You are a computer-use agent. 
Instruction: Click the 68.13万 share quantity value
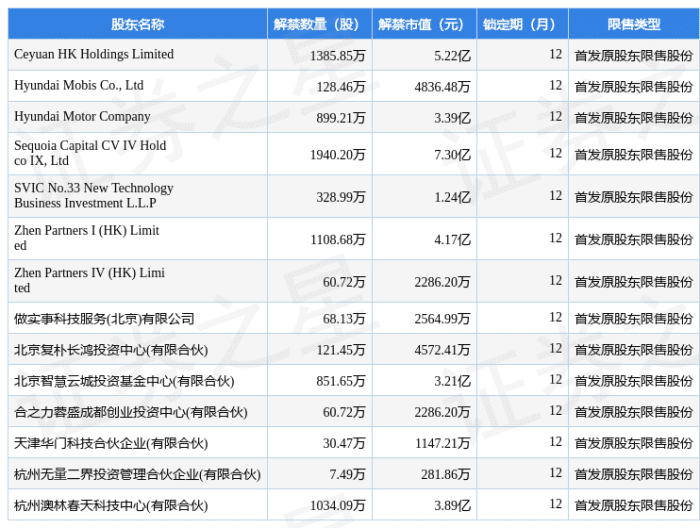click(x=344, y=319)
